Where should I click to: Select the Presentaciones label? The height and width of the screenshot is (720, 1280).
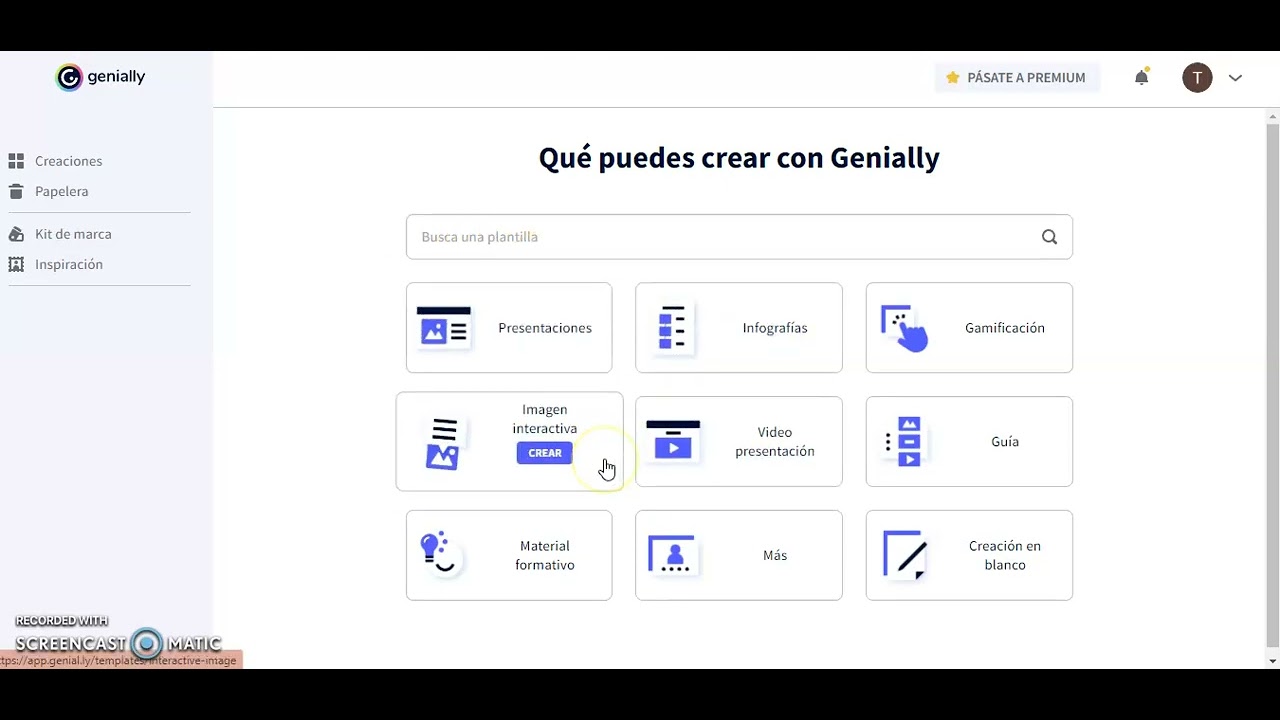click(x=545, y=328)
